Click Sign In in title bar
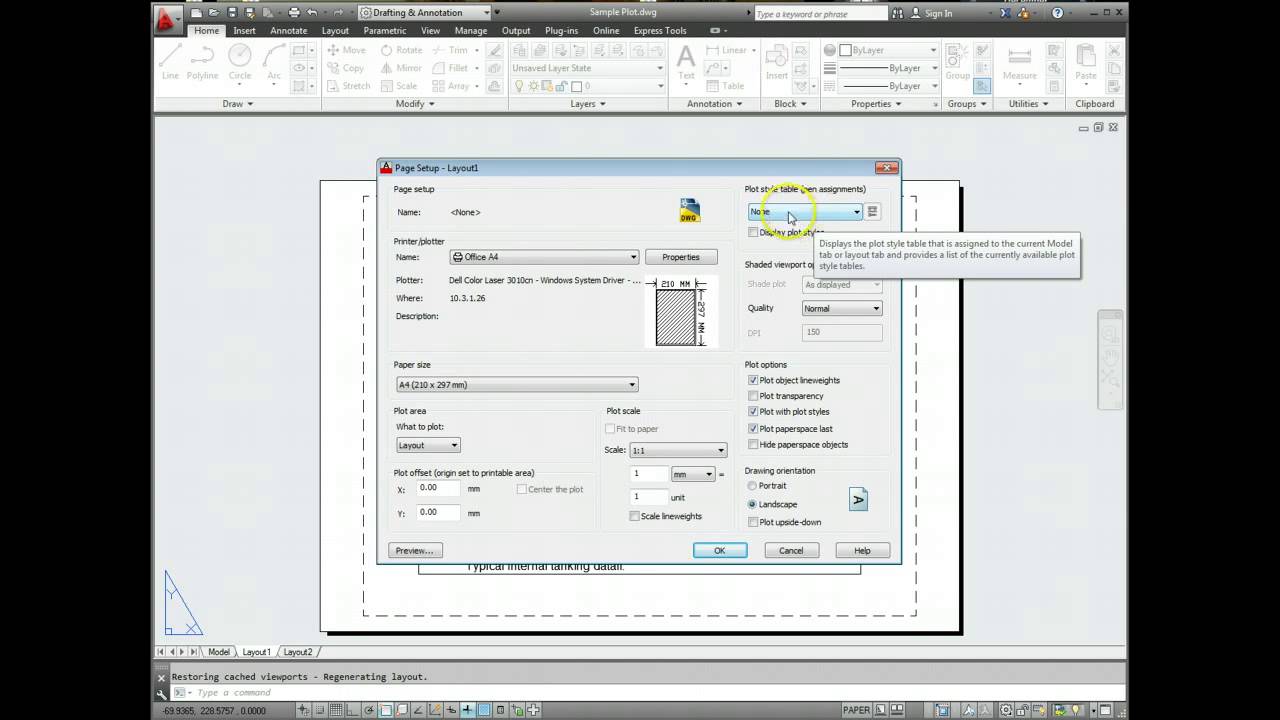1280x720 pixels. 931,13
